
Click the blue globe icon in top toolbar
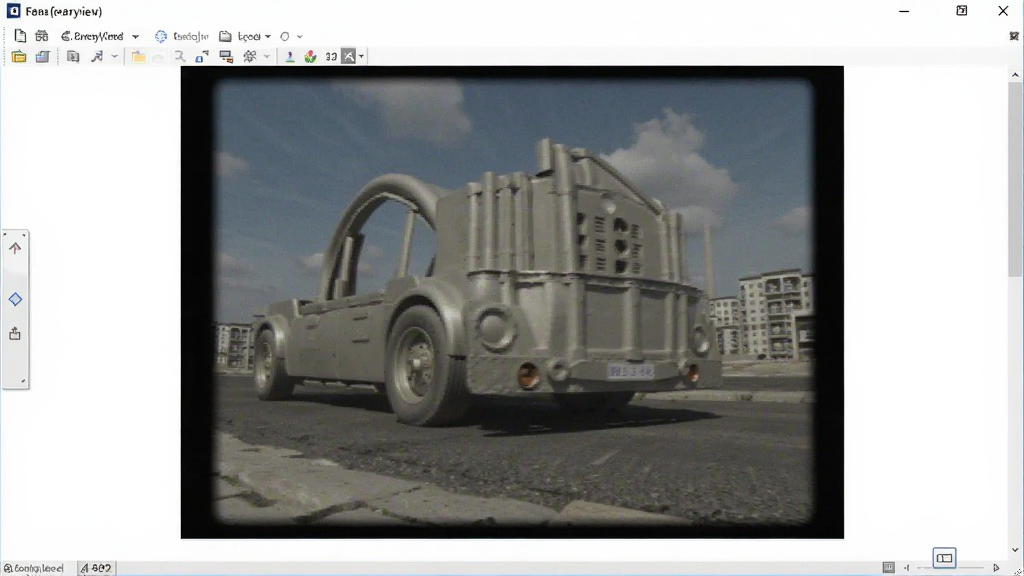point(161,37)
